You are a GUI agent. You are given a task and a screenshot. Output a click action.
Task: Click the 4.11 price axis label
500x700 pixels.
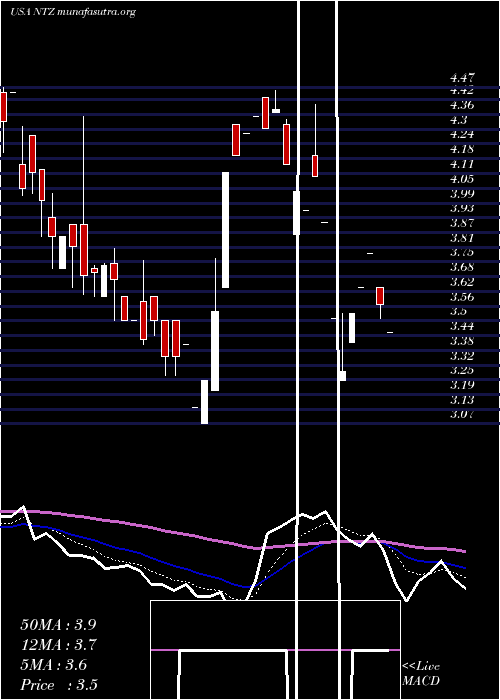462,164
